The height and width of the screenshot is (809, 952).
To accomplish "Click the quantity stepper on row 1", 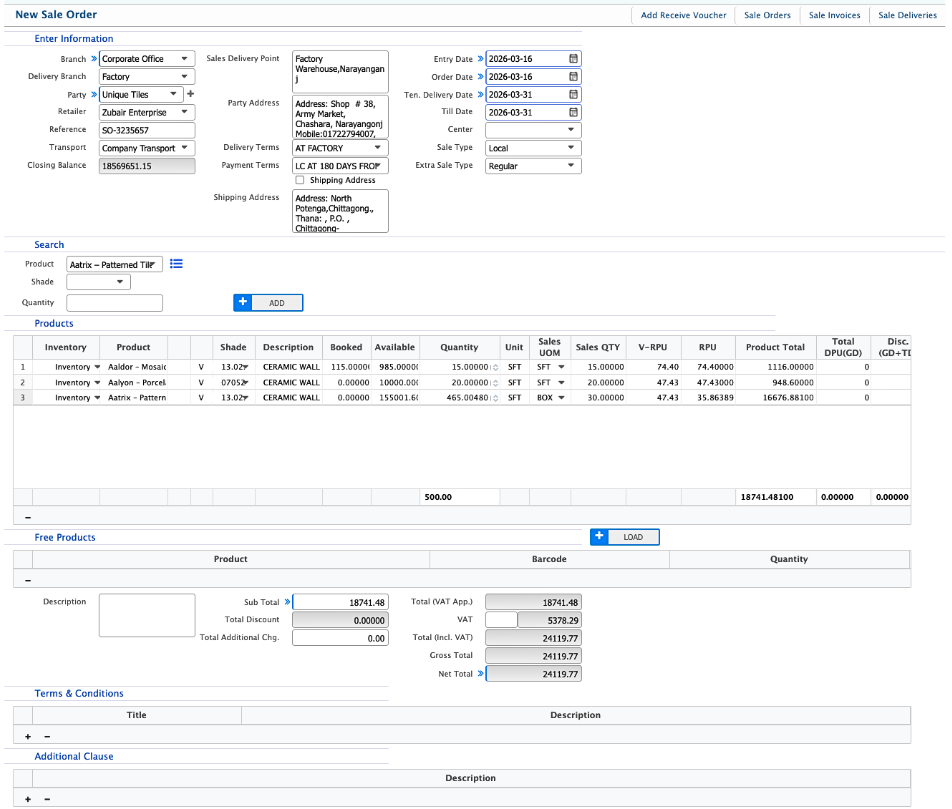I will click(x=495, y=367).
